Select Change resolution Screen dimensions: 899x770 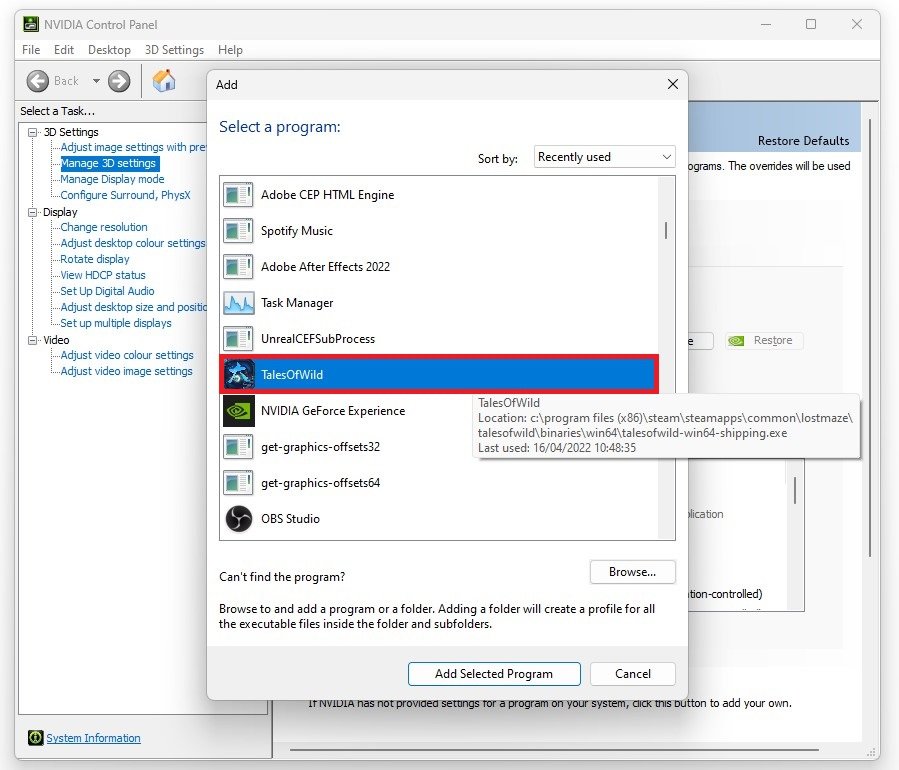[104, 227]
